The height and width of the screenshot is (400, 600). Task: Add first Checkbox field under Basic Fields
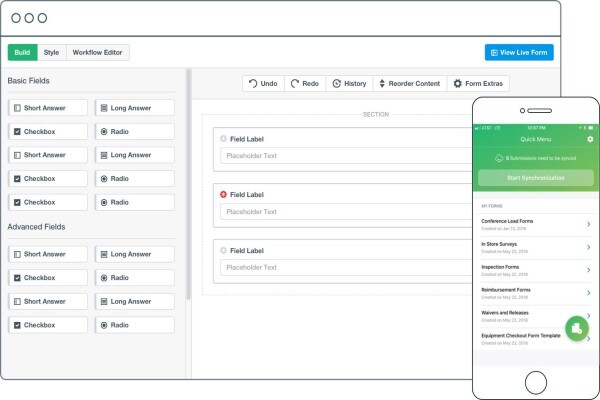click(48, 132)
